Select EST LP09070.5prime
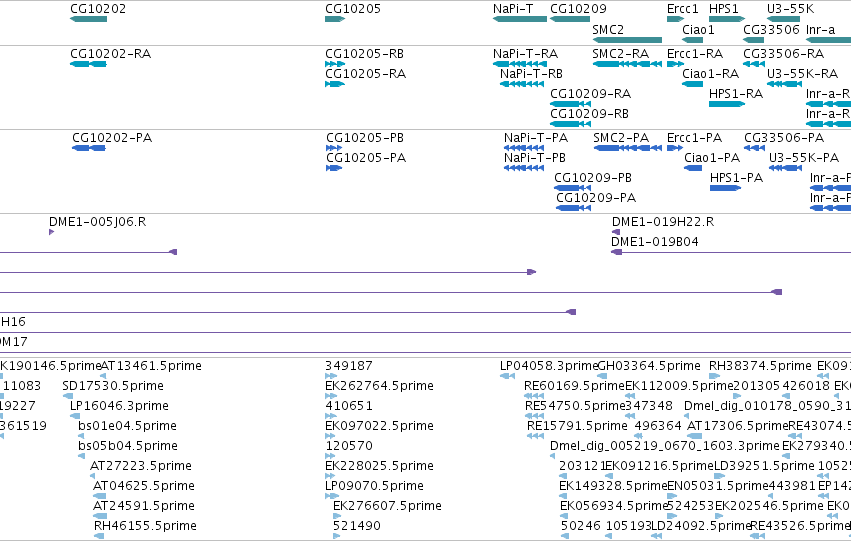This screenshot has width=851, height=541. [330, 497]
